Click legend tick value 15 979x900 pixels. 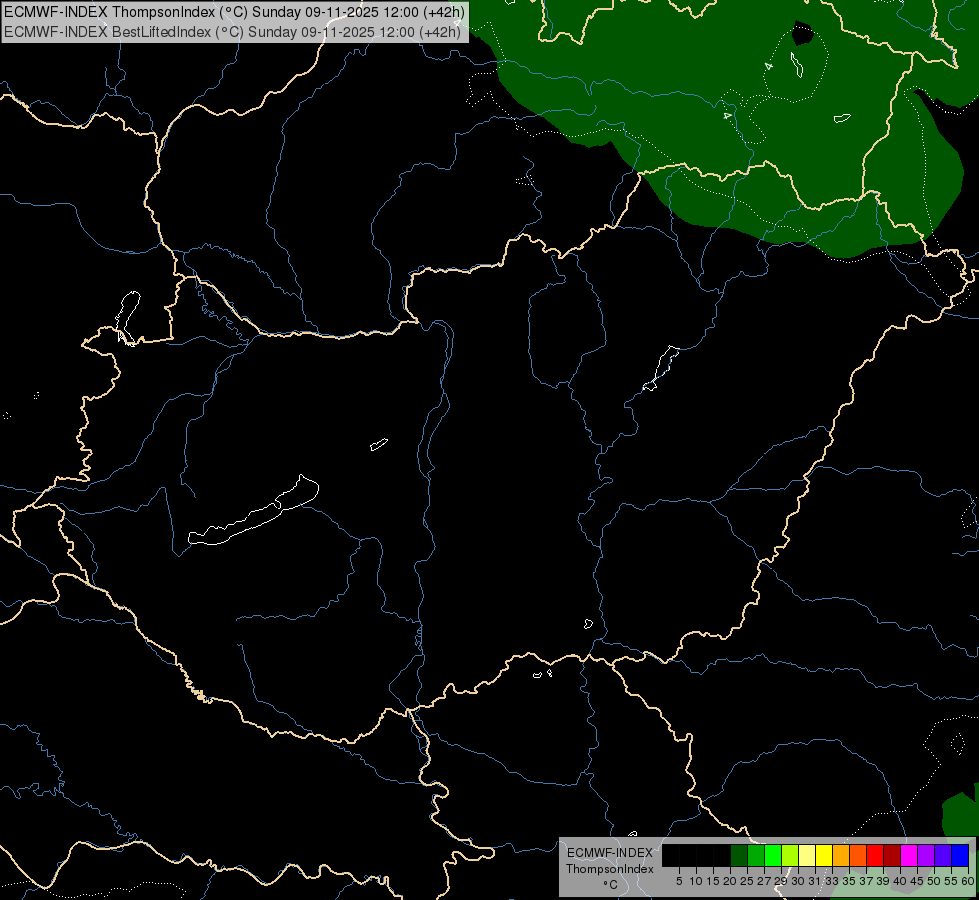[713, 881]
